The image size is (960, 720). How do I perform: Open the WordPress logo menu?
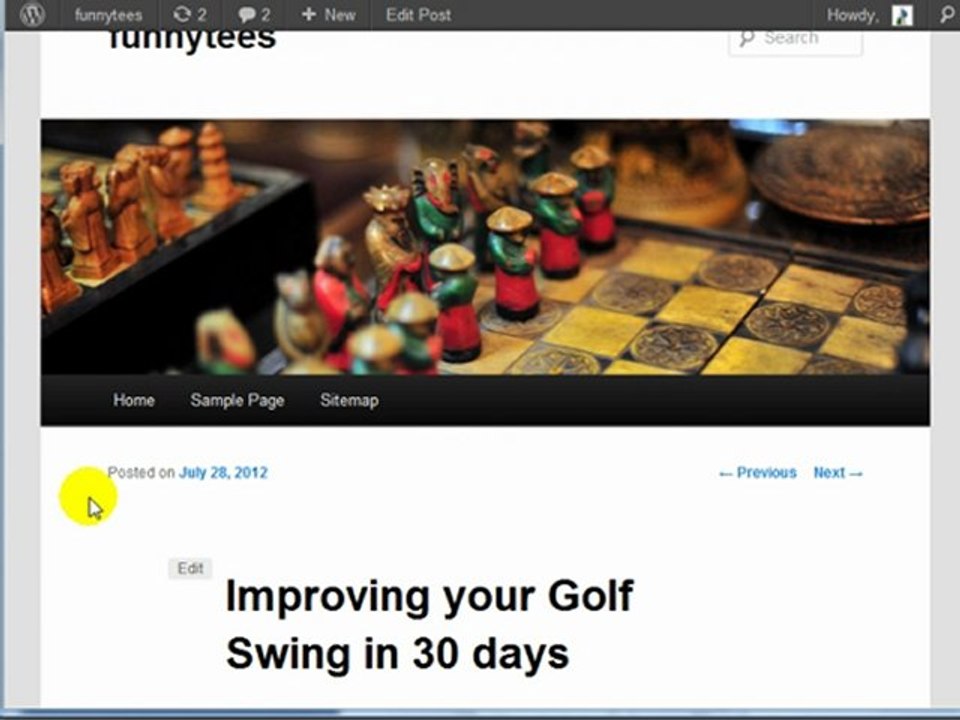click(x=32, y=14)
